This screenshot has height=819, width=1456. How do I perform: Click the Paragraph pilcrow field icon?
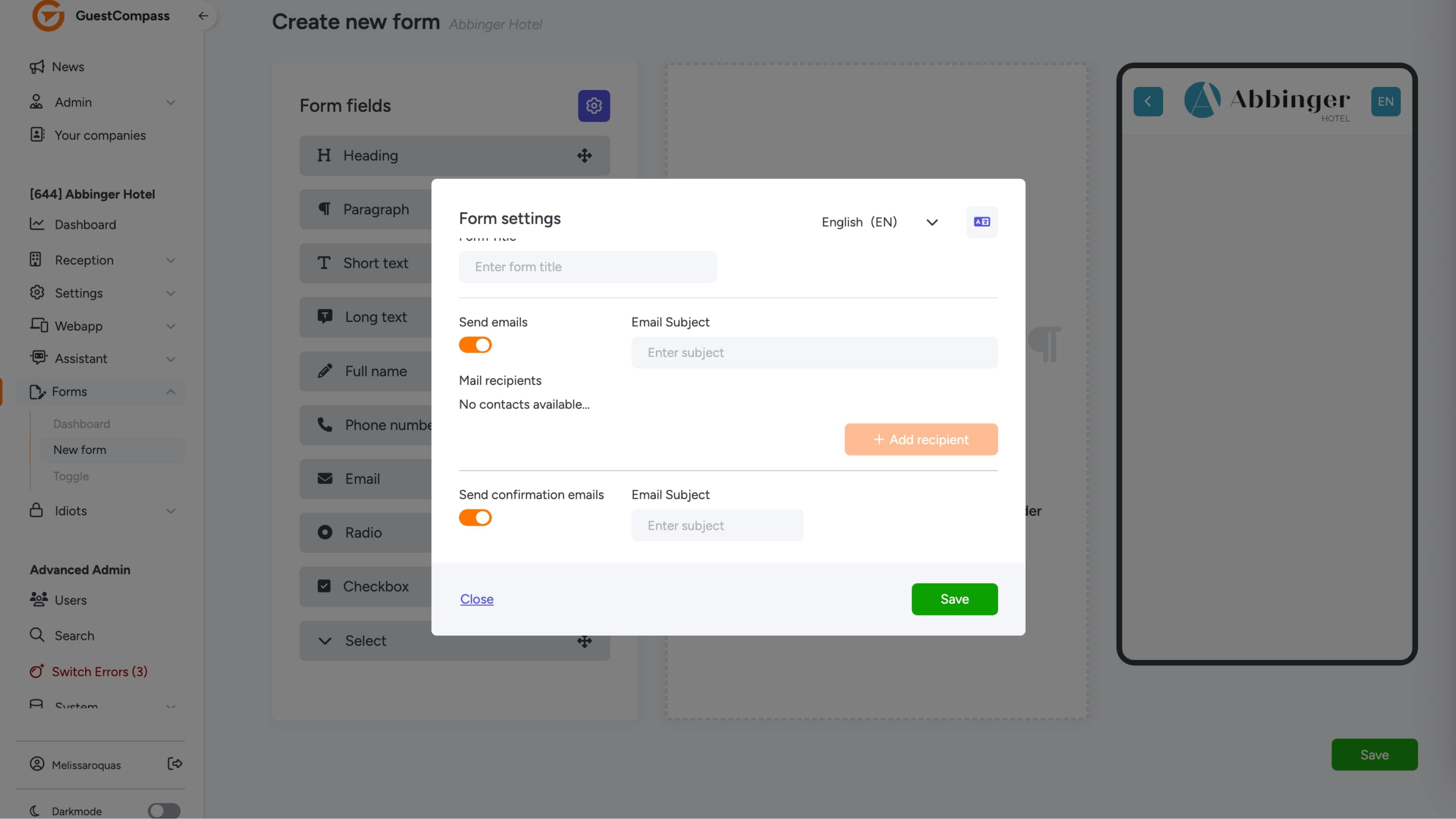click(324, 209)
